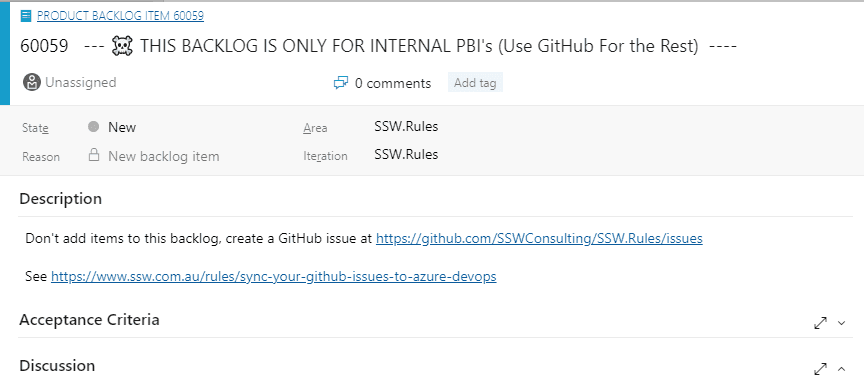Click the comments speech bubble icon
The image size is (864, 381).
pos(341,83)
